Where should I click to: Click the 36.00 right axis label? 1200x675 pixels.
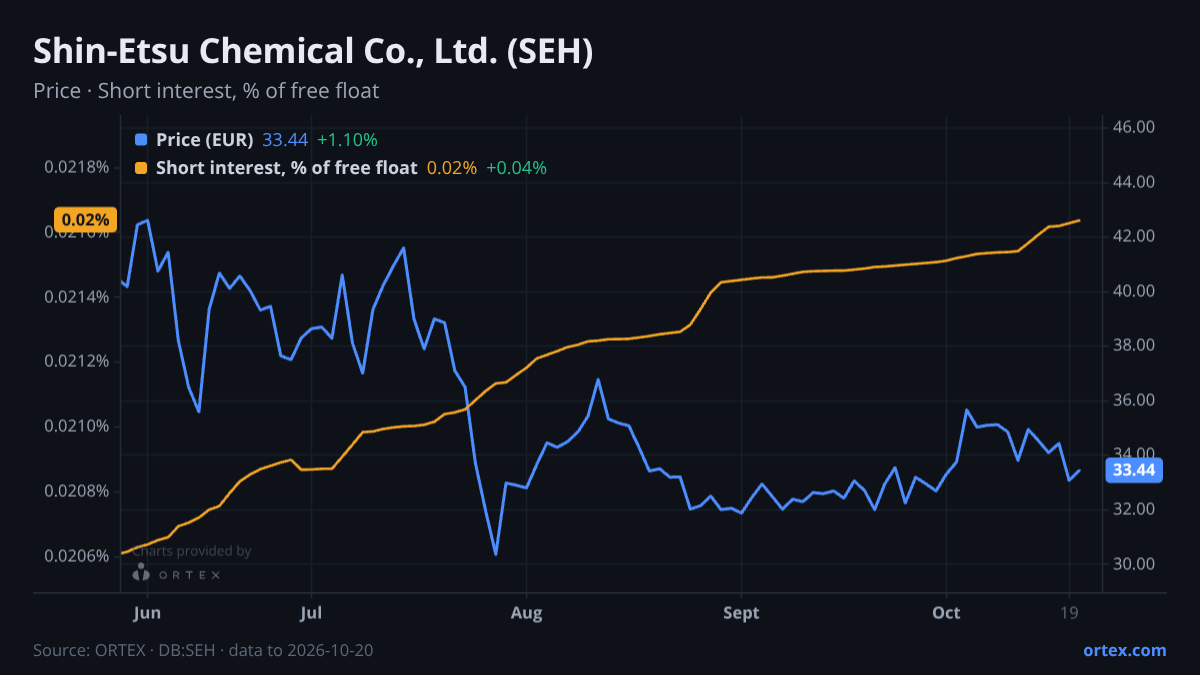[1134, 400]
